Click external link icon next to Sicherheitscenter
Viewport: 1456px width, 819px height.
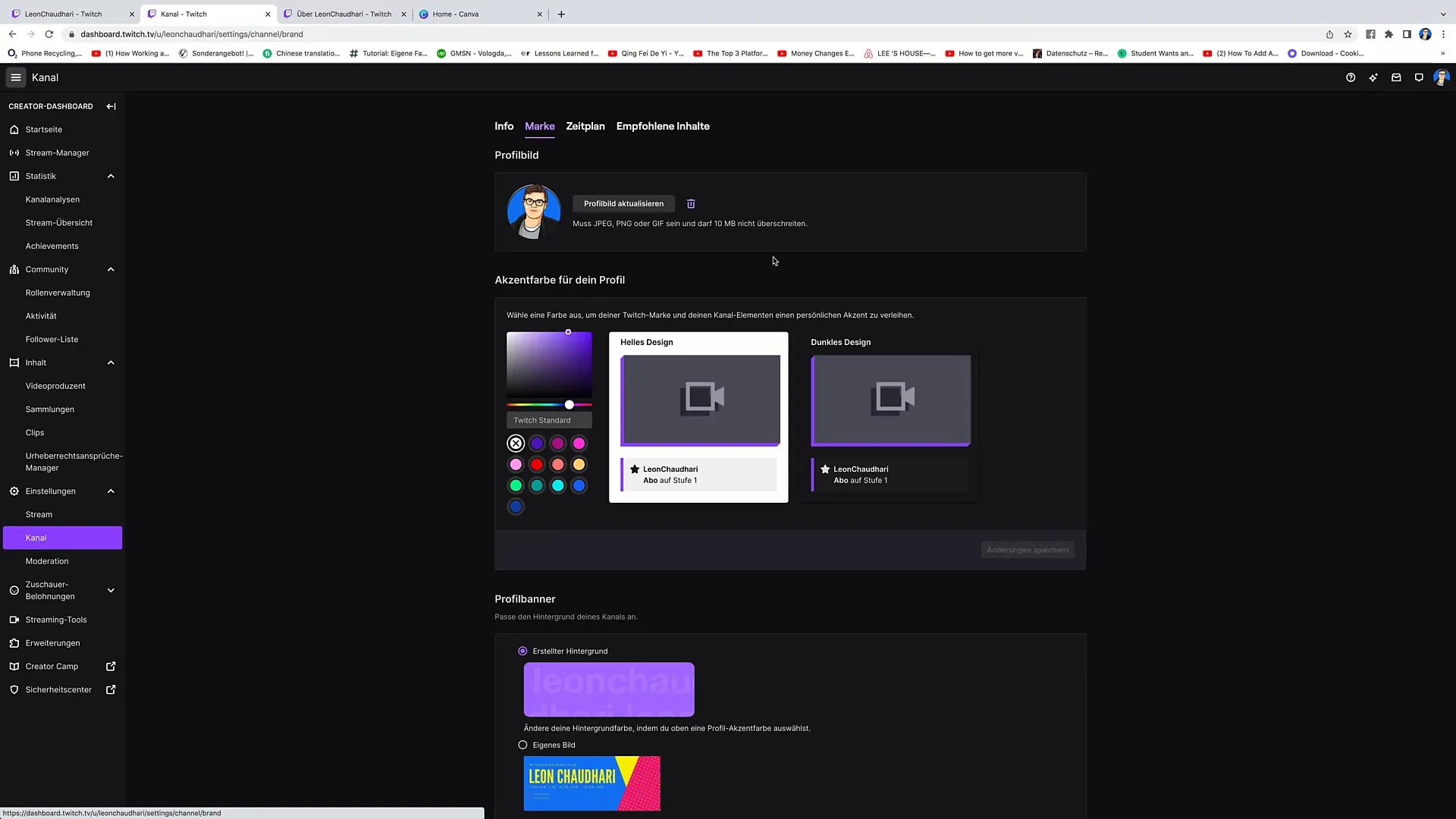(x=111, y=690)
